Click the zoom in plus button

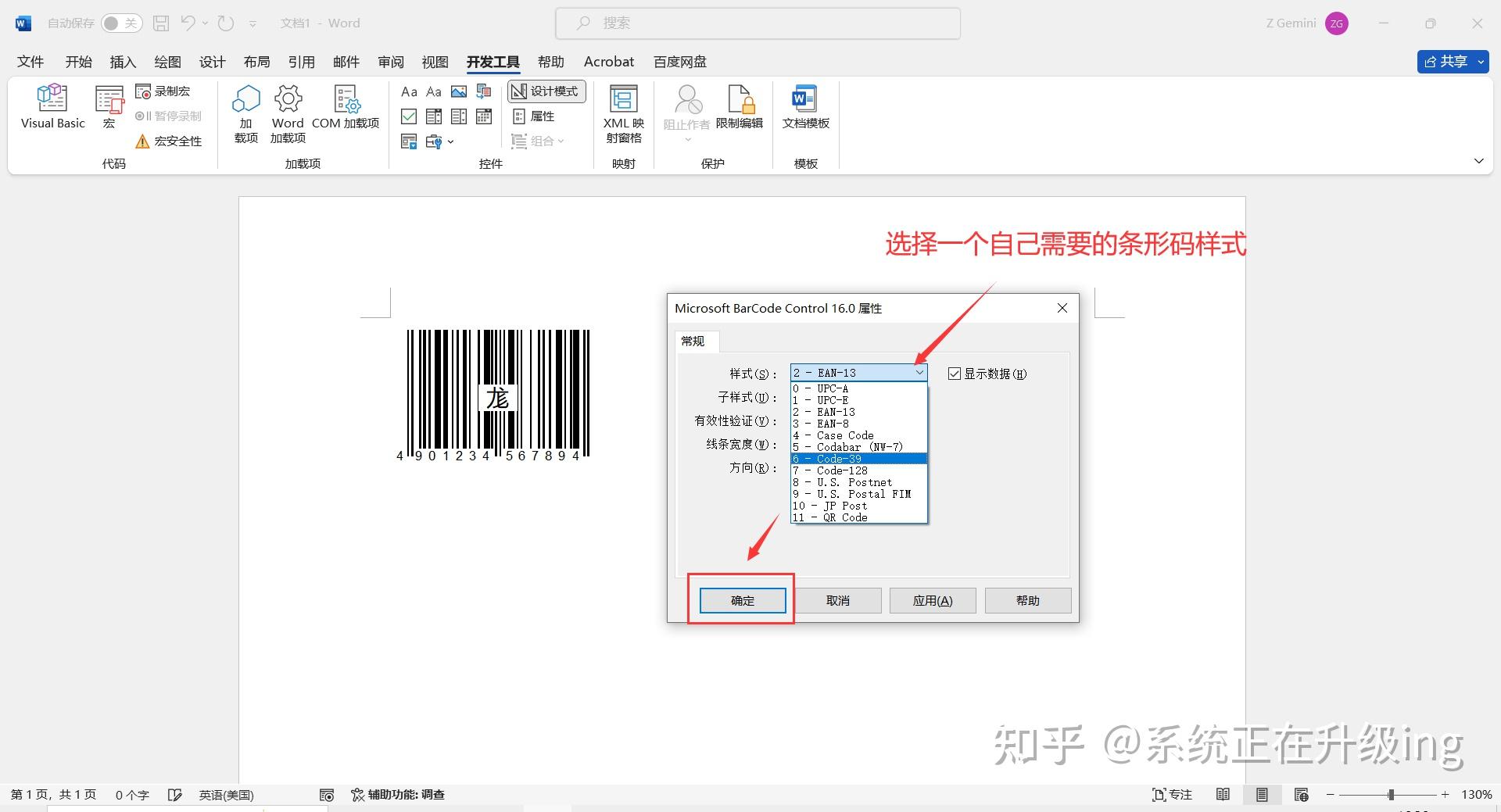click(1445, 795)
